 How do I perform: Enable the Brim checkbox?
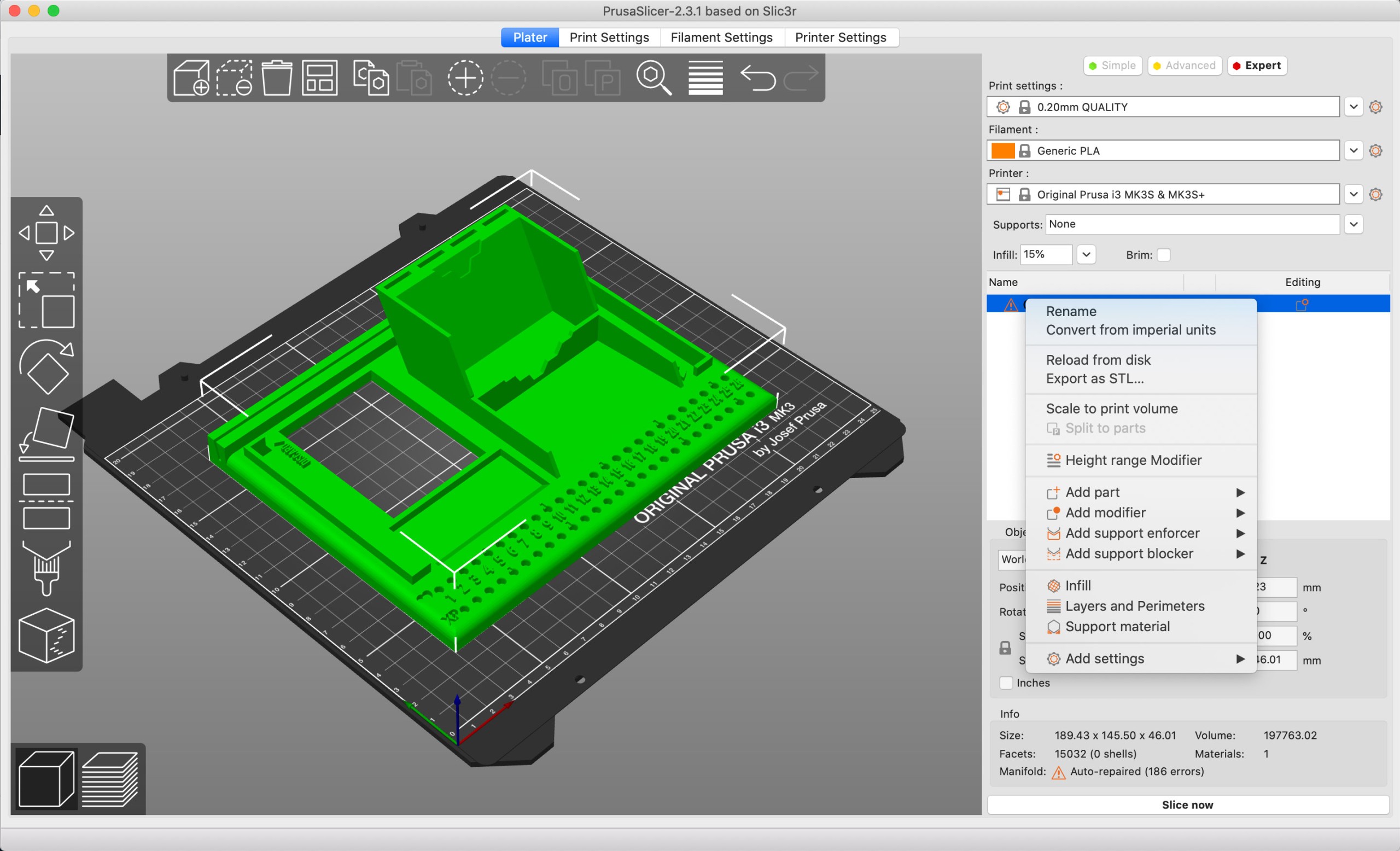pos(1164,254)
